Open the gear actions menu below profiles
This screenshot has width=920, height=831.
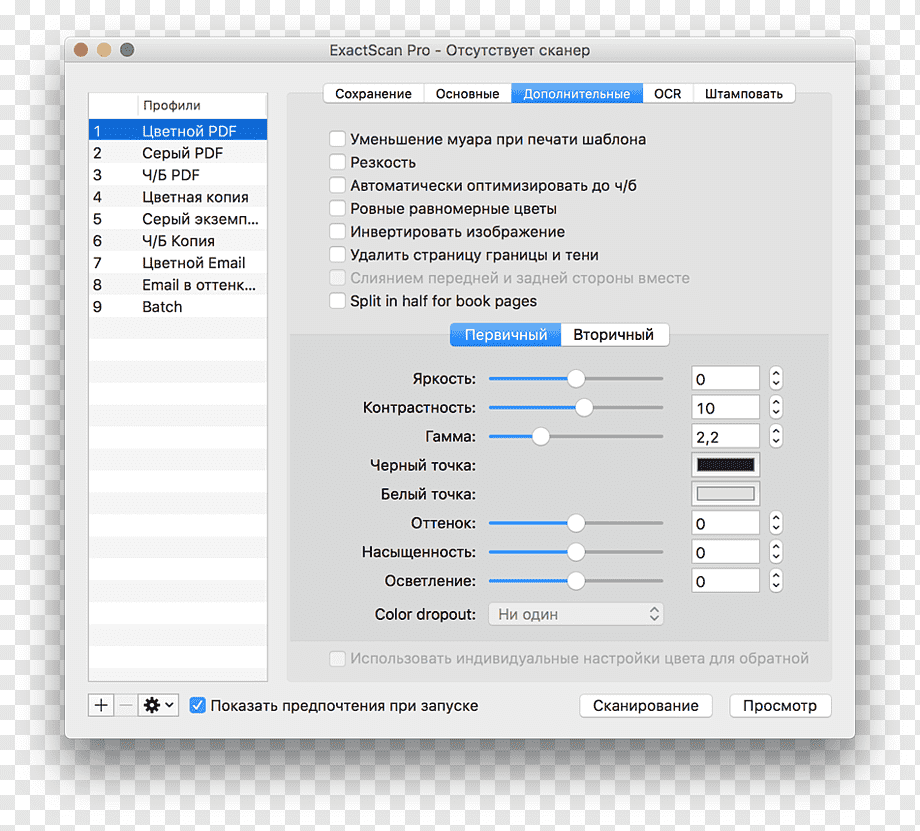(158, 705)
